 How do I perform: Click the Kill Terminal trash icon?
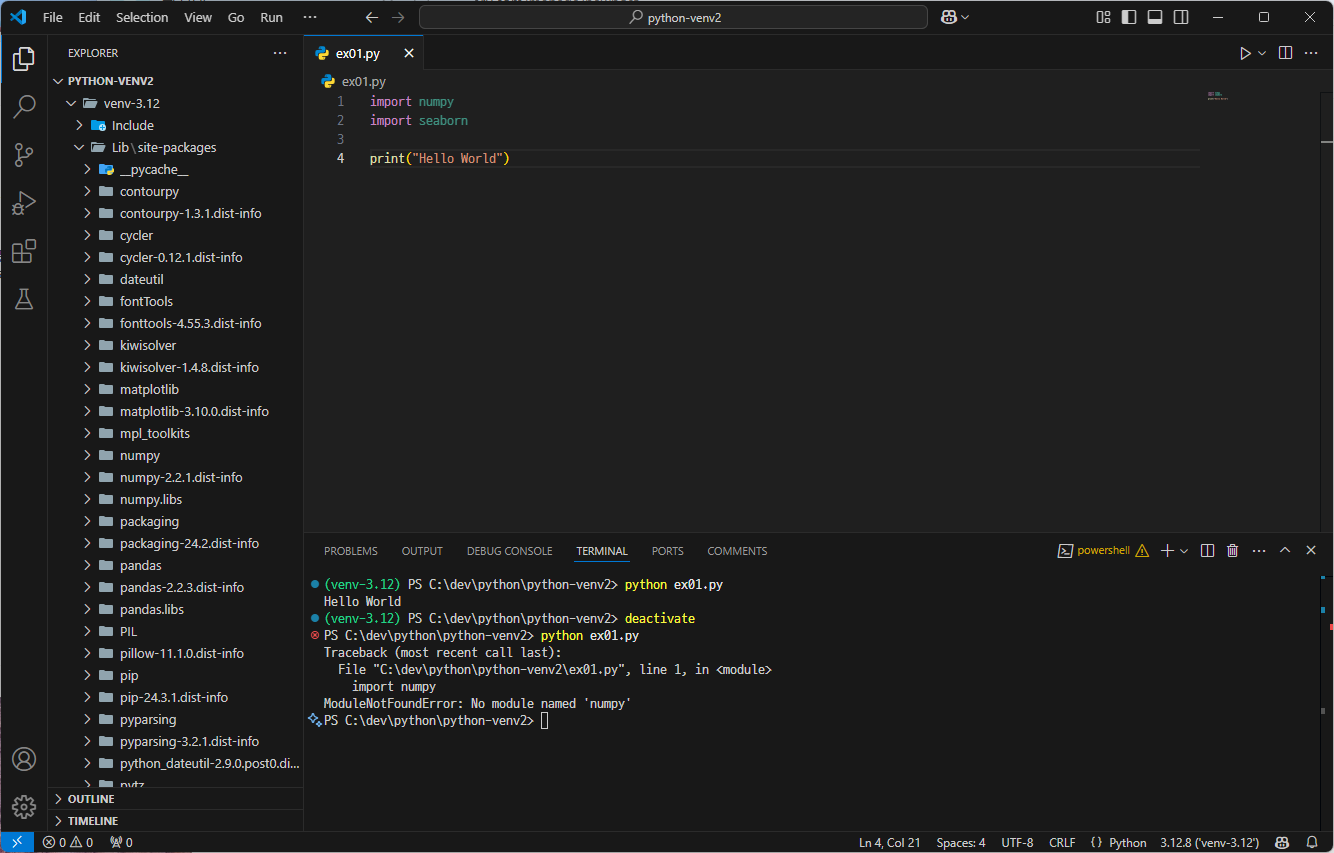coord(1233,551)
